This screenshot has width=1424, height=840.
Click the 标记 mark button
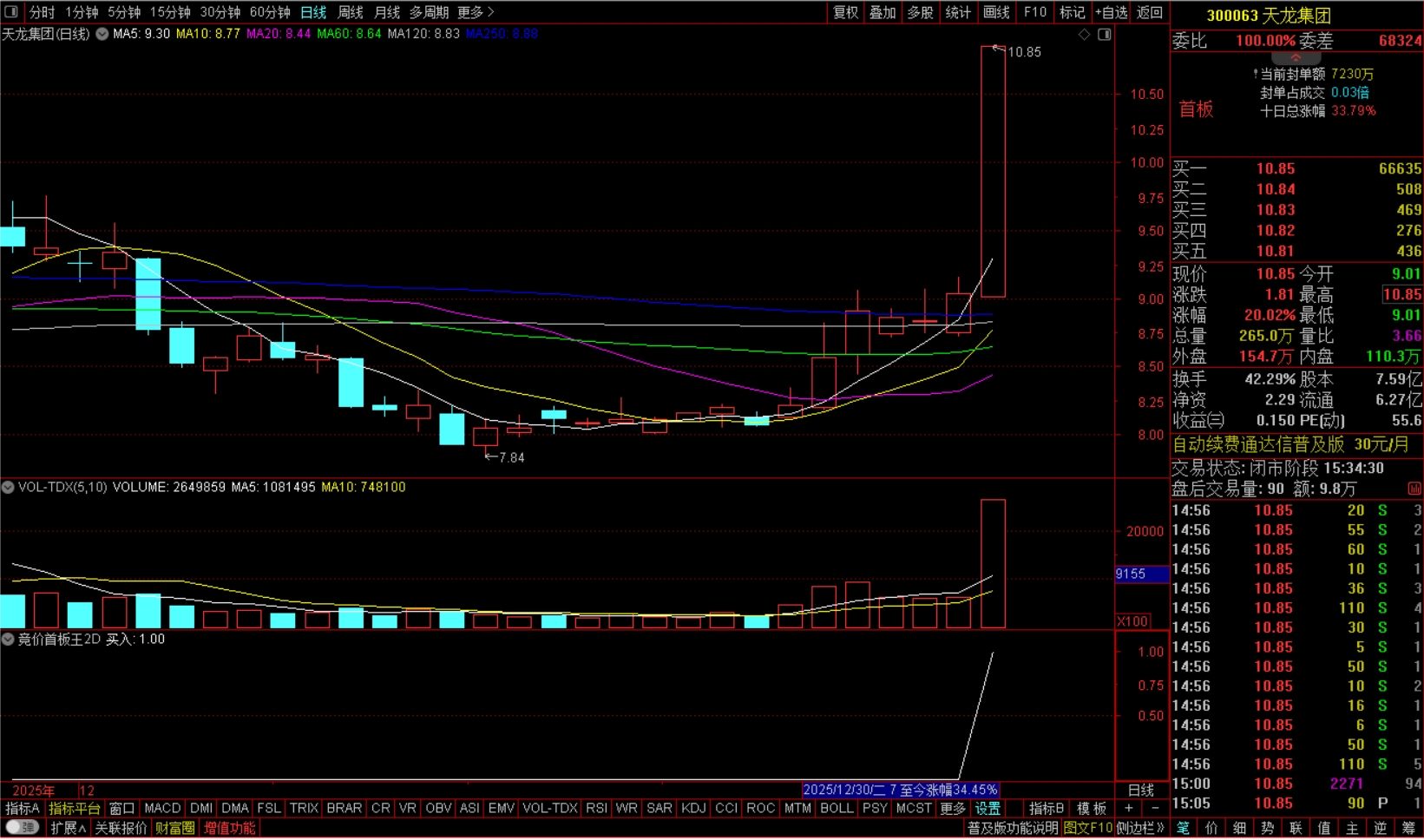coord(1073,12)
